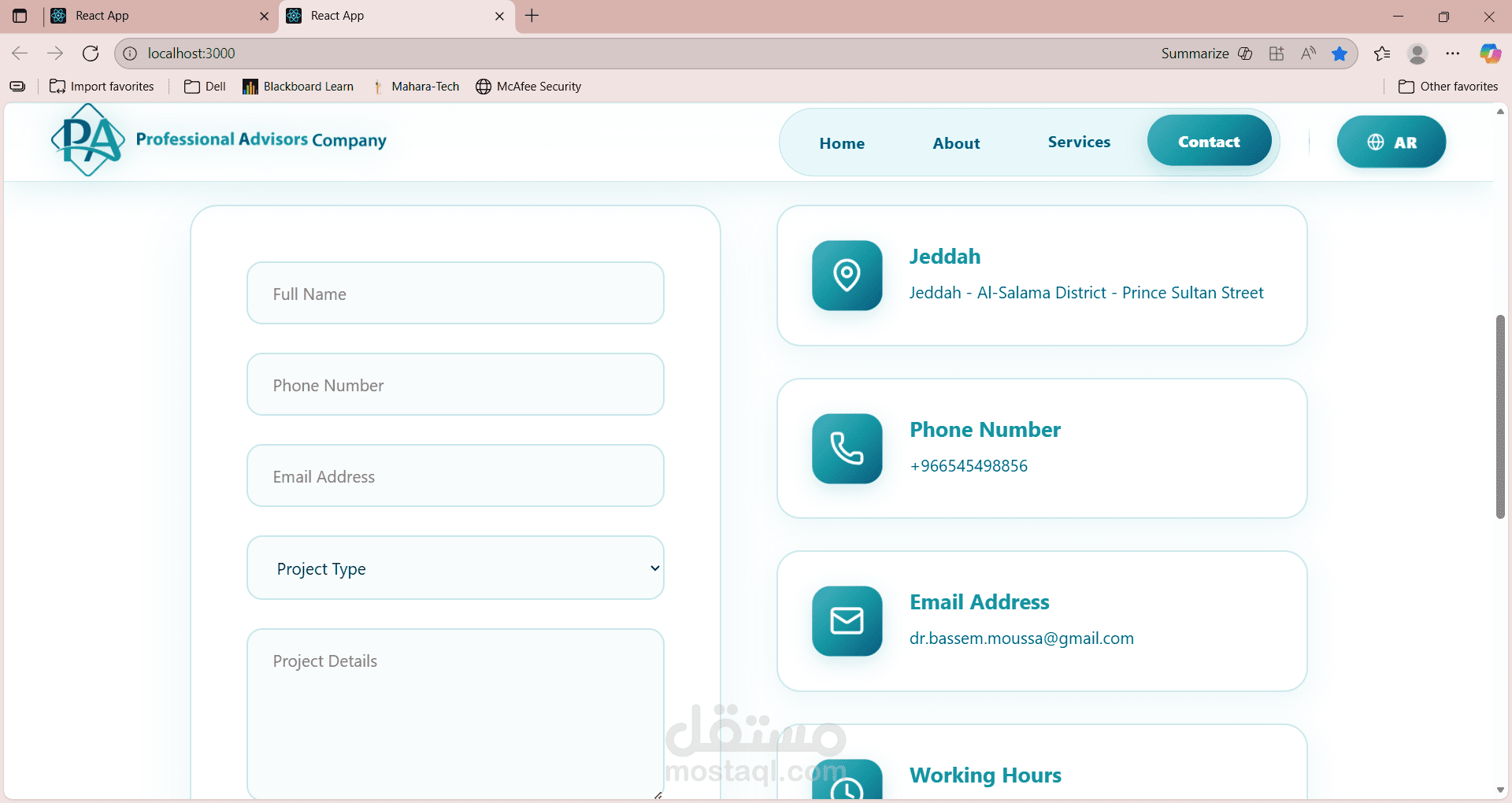Click the PA company logo
Viewport: 1512px width, 803px height.
[x=88, y=140]
